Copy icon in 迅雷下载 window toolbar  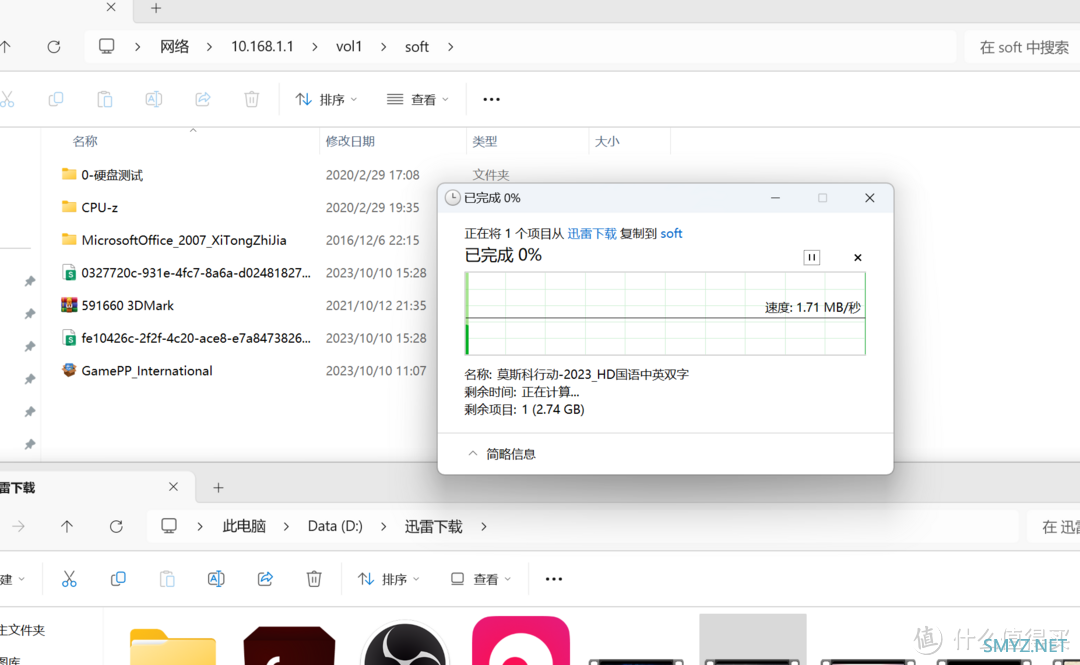(118, 579)
